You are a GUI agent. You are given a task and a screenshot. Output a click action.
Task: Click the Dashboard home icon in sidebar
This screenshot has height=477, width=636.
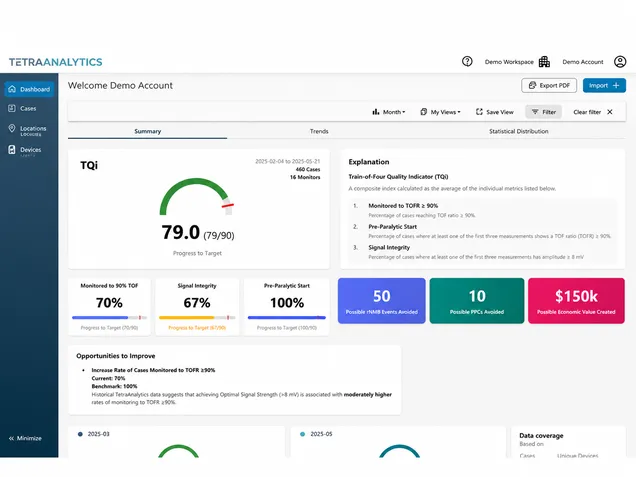[12, 89]
